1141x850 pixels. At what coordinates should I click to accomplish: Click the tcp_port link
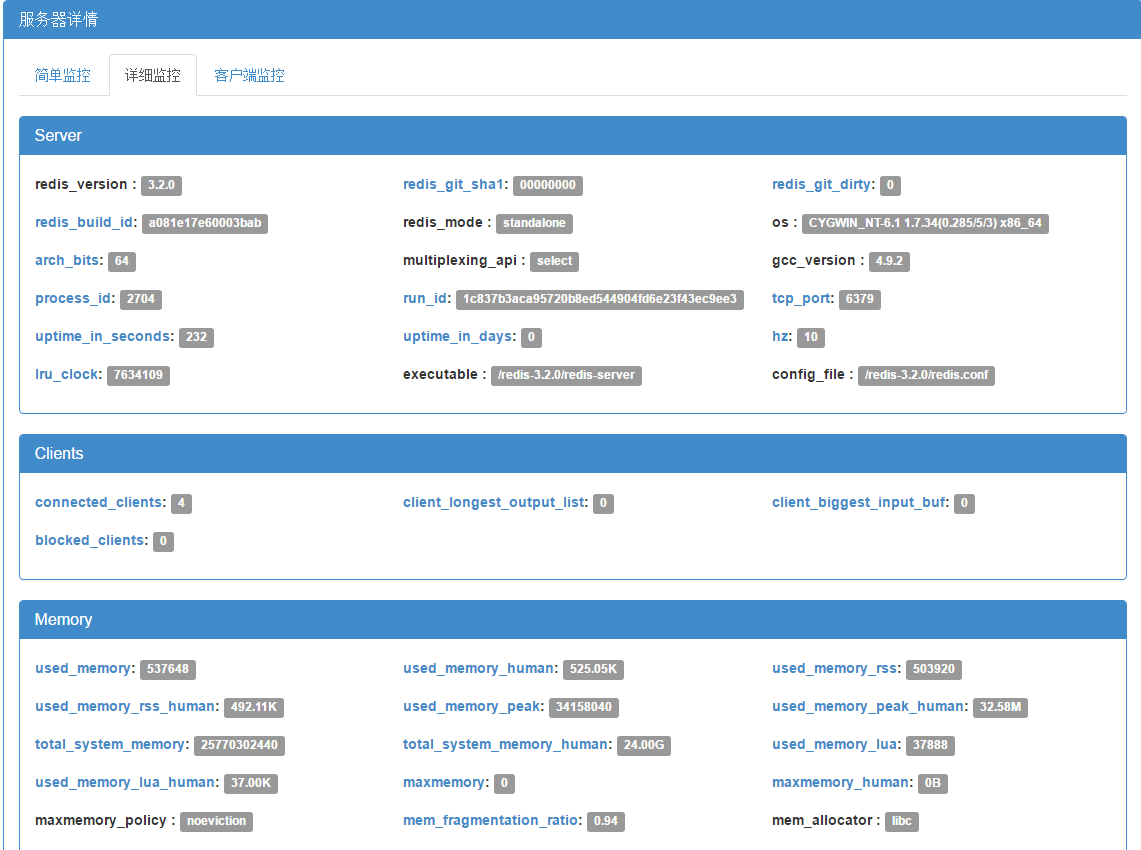801,298
